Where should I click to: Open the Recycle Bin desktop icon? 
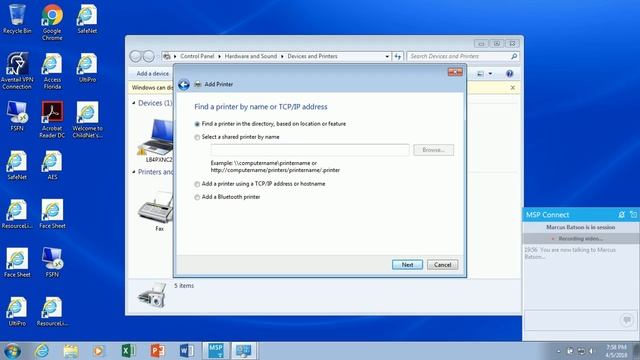(x=17, y=19)
